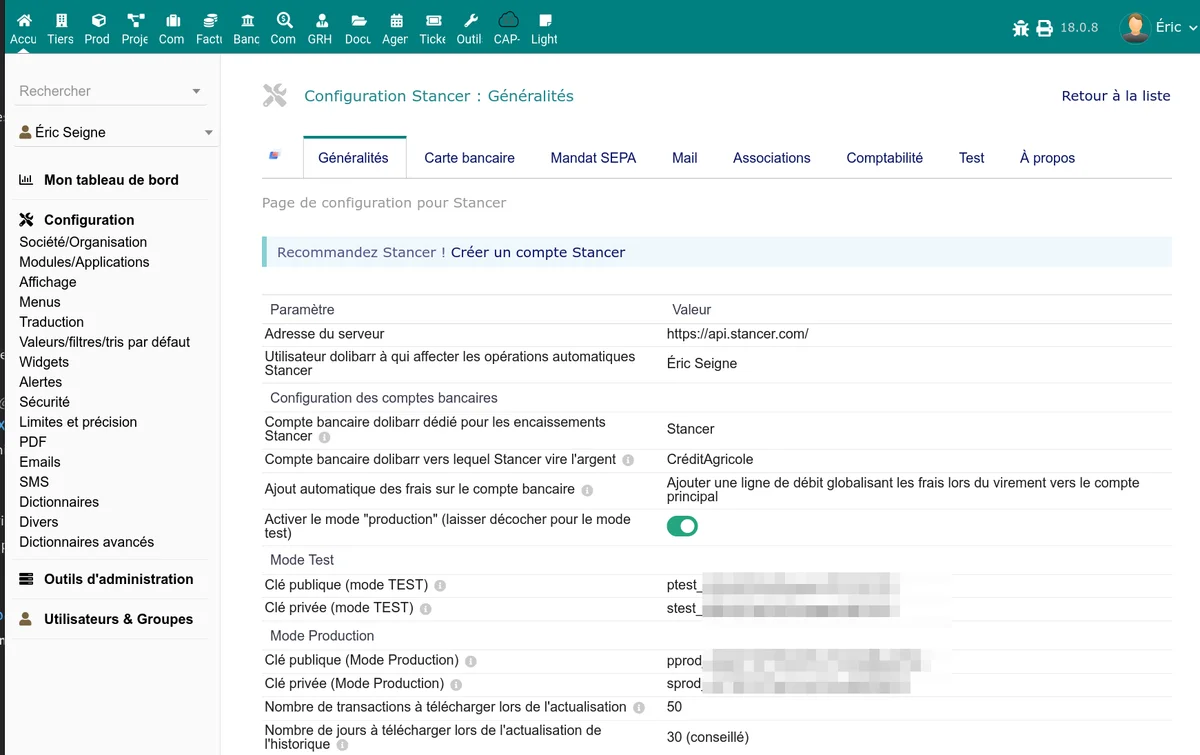The height and width of the screenshot is (755, 1200).
Task: Open Société/Organisation in sidebar
Action: (x=83, y=242)
